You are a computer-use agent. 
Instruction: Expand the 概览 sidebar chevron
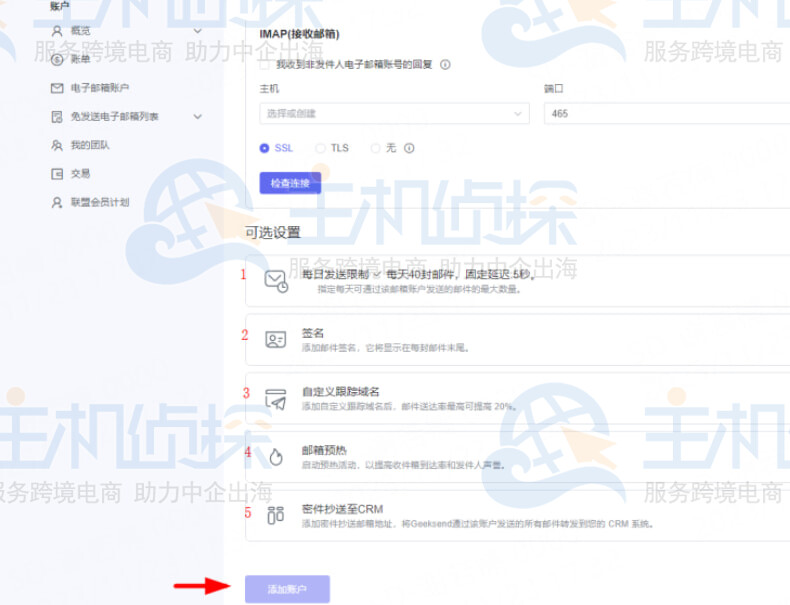point(198,31)
